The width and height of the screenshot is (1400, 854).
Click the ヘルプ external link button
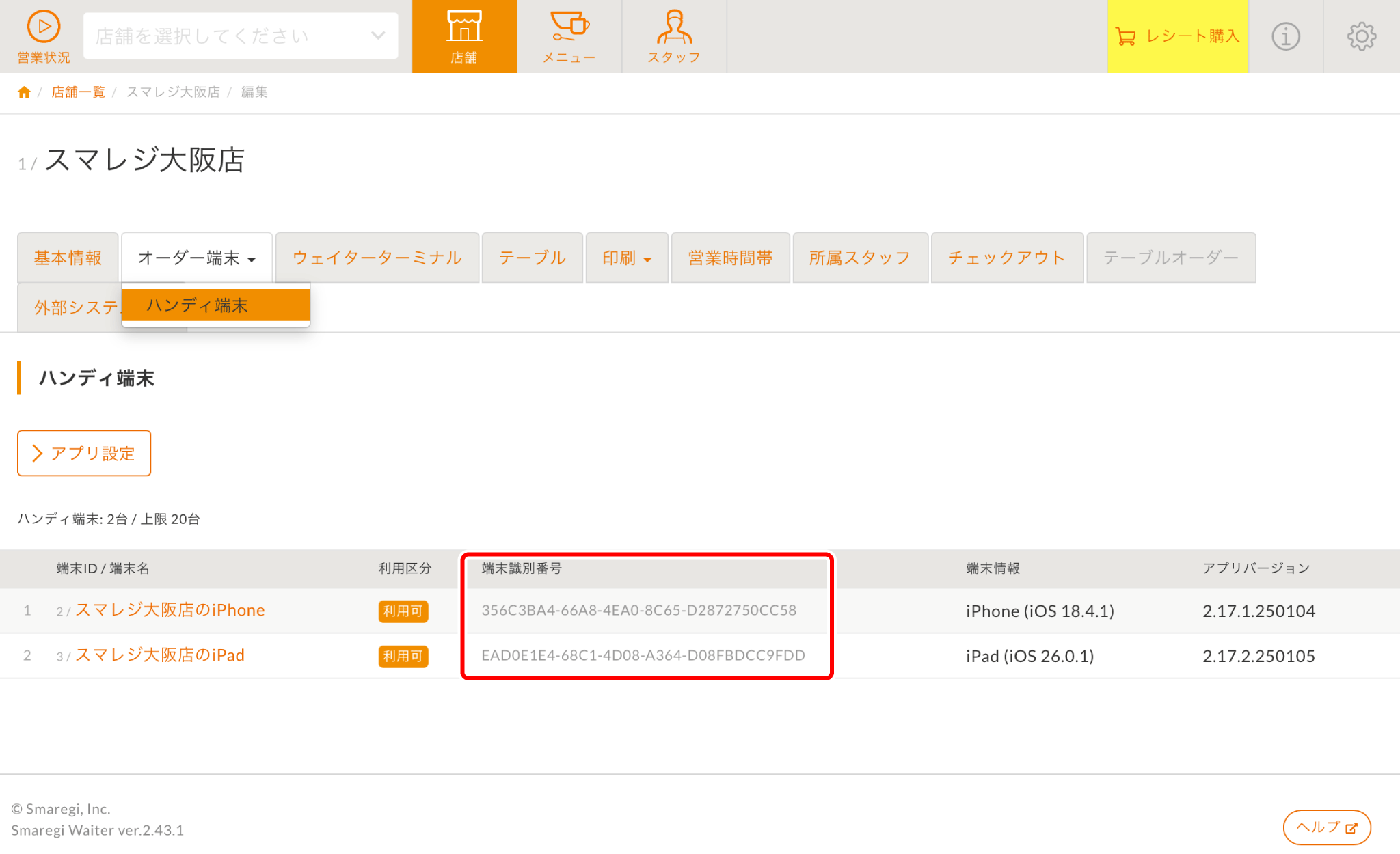1326,827
